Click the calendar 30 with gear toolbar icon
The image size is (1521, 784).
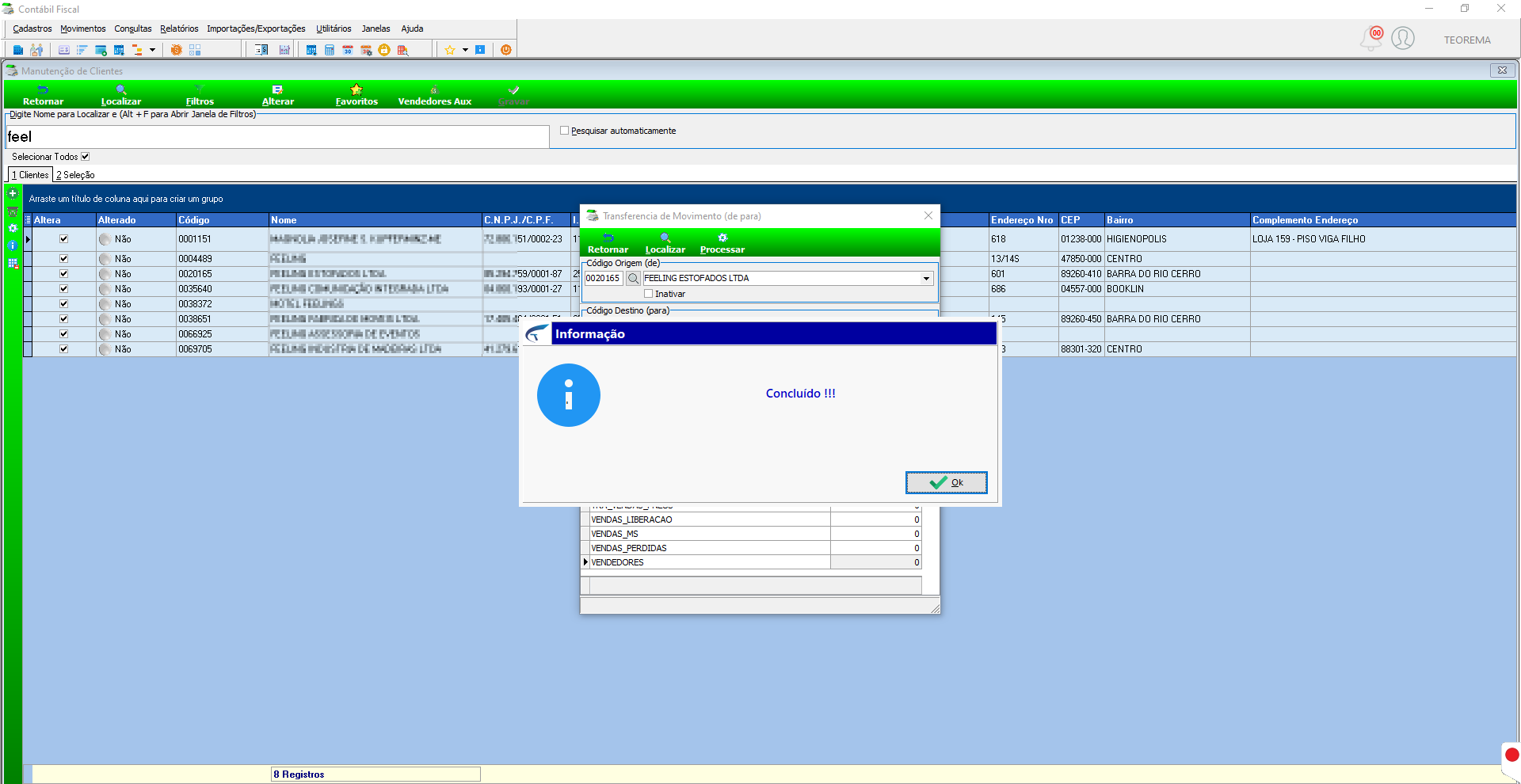(x=366, y=50)
